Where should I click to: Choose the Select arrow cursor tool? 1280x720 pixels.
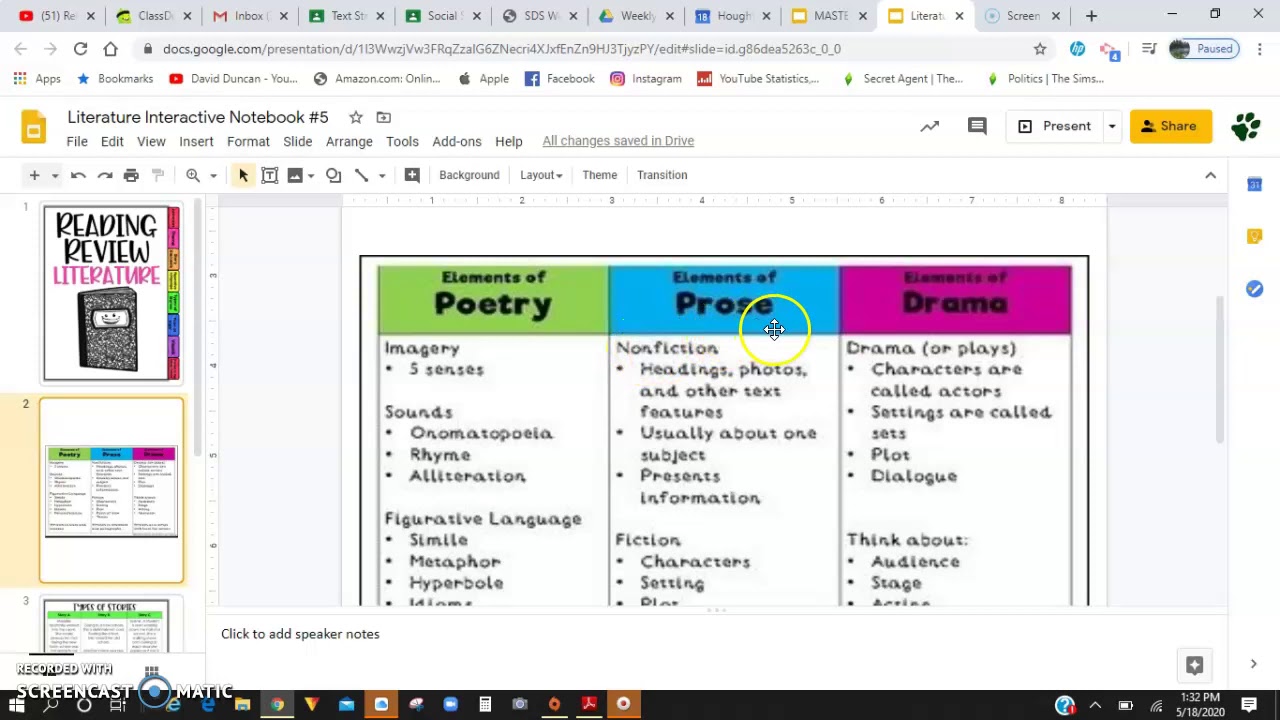pos(243,175)
